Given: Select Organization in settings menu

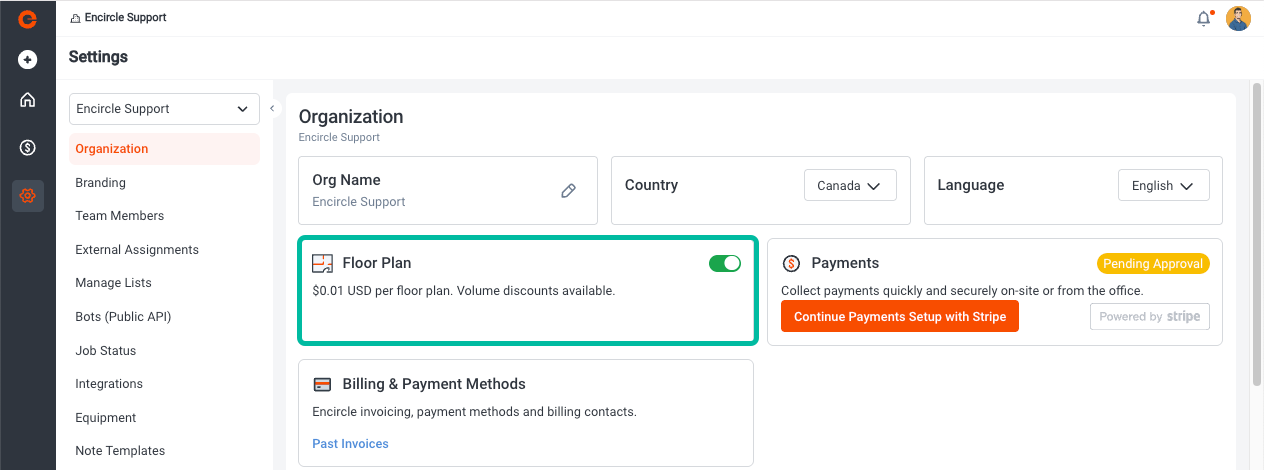Looking at the screenshot, I should 164,149.
